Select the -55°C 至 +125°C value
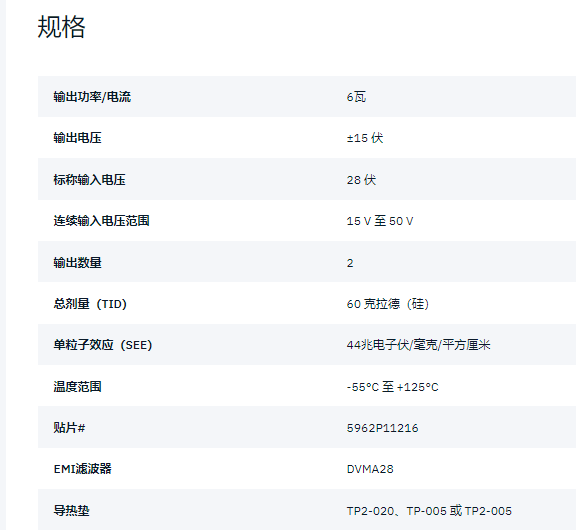Image resolution: width=576 pixels, height=530 pixels. click(x=392, y=387)
